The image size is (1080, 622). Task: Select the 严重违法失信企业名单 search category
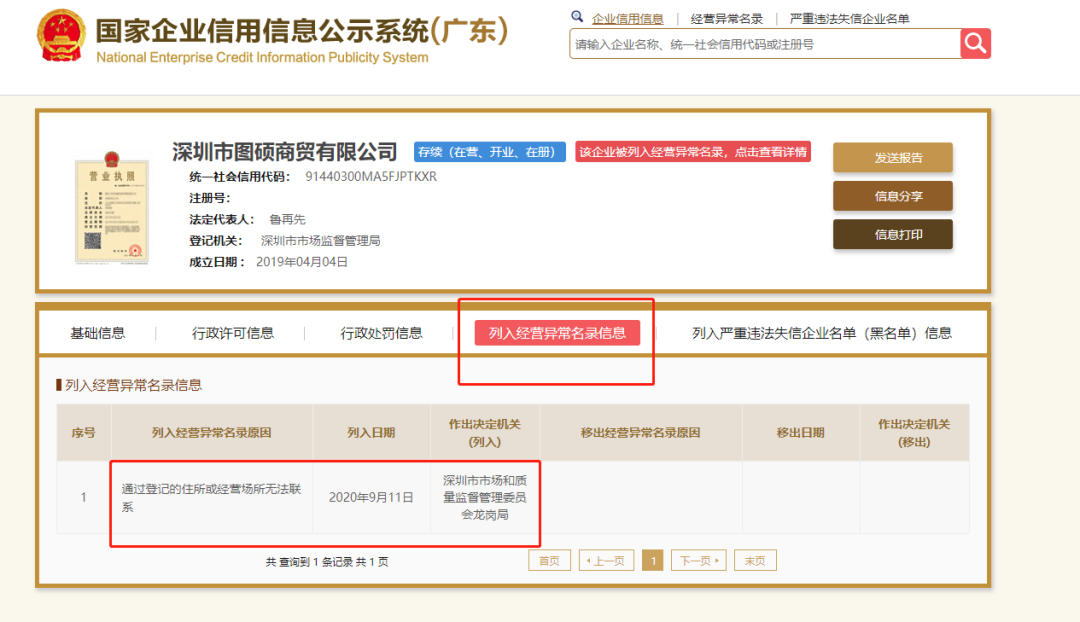(x=849, y=19)
